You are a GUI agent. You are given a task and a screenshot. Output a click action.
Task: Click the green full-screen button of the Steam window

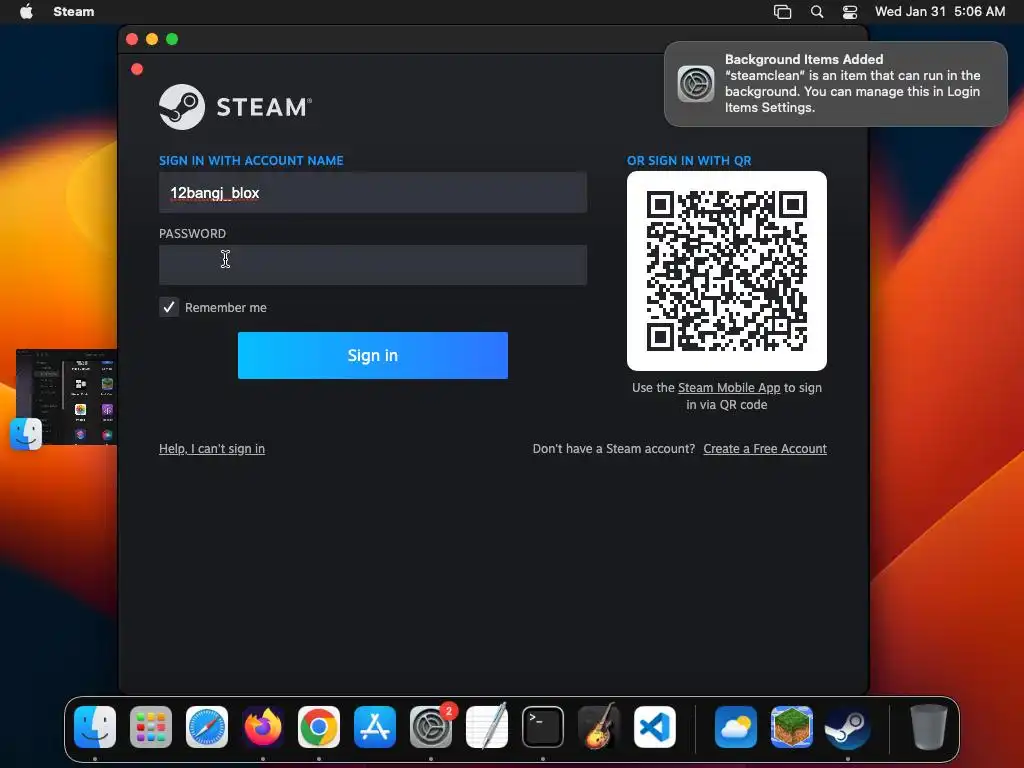point(172,39)
